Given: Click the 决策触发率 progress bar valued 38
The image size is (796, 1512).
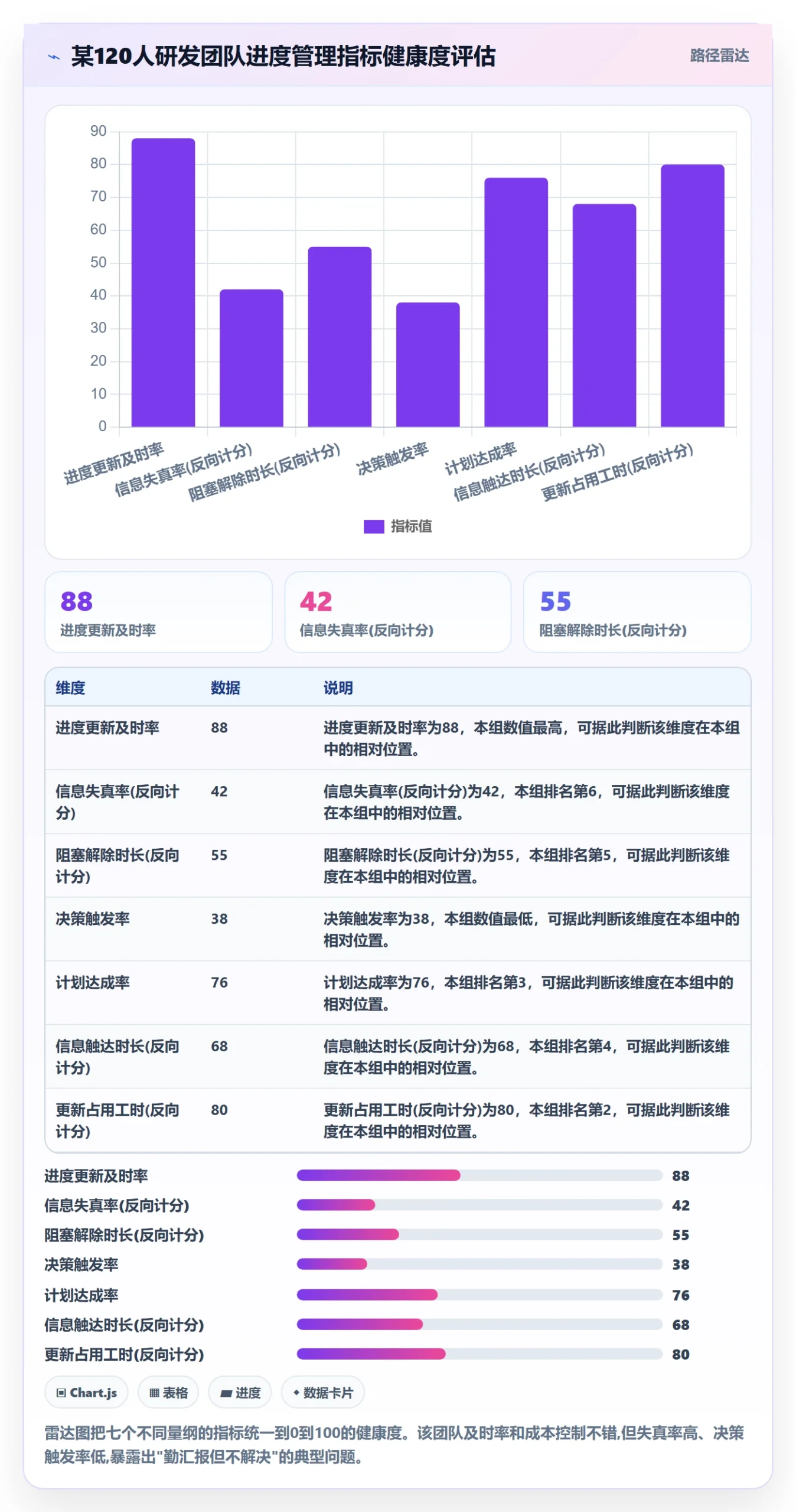Looking at the screenshot, I should (479, 1264).
